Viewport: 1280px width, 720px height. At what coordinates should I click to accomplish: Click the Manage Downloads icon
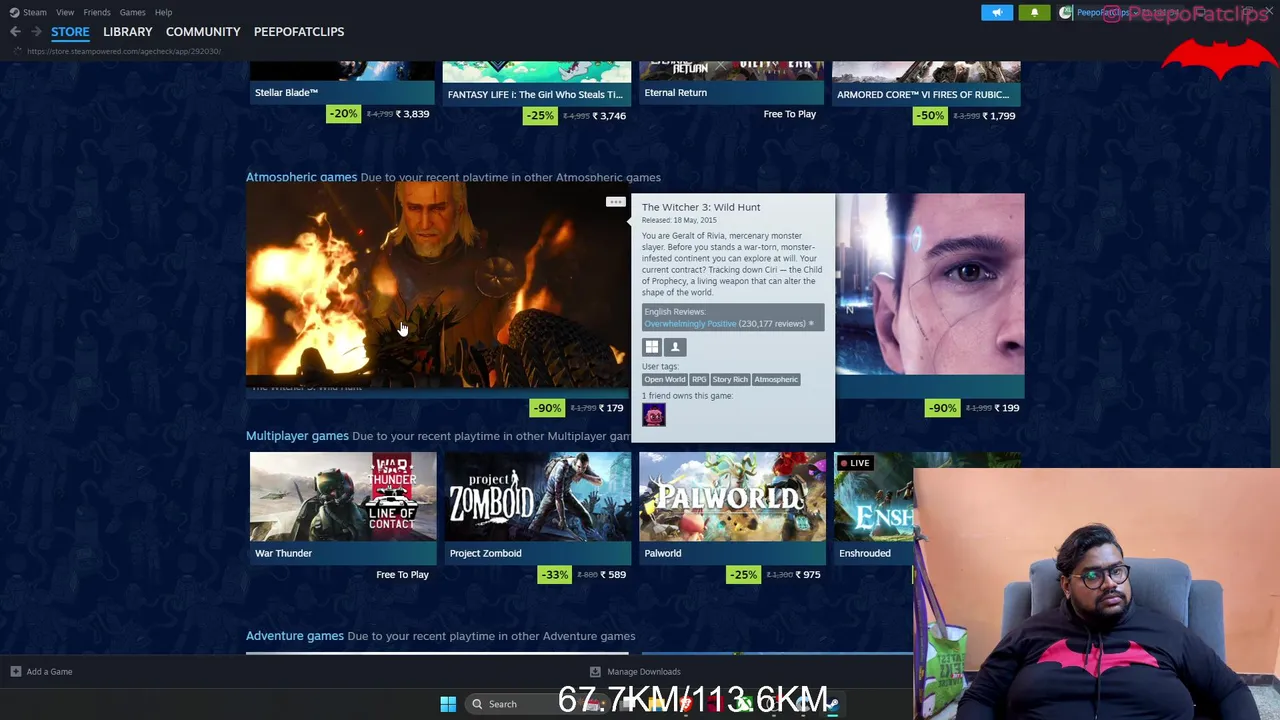pyautogui.click(x=595, y=672)
